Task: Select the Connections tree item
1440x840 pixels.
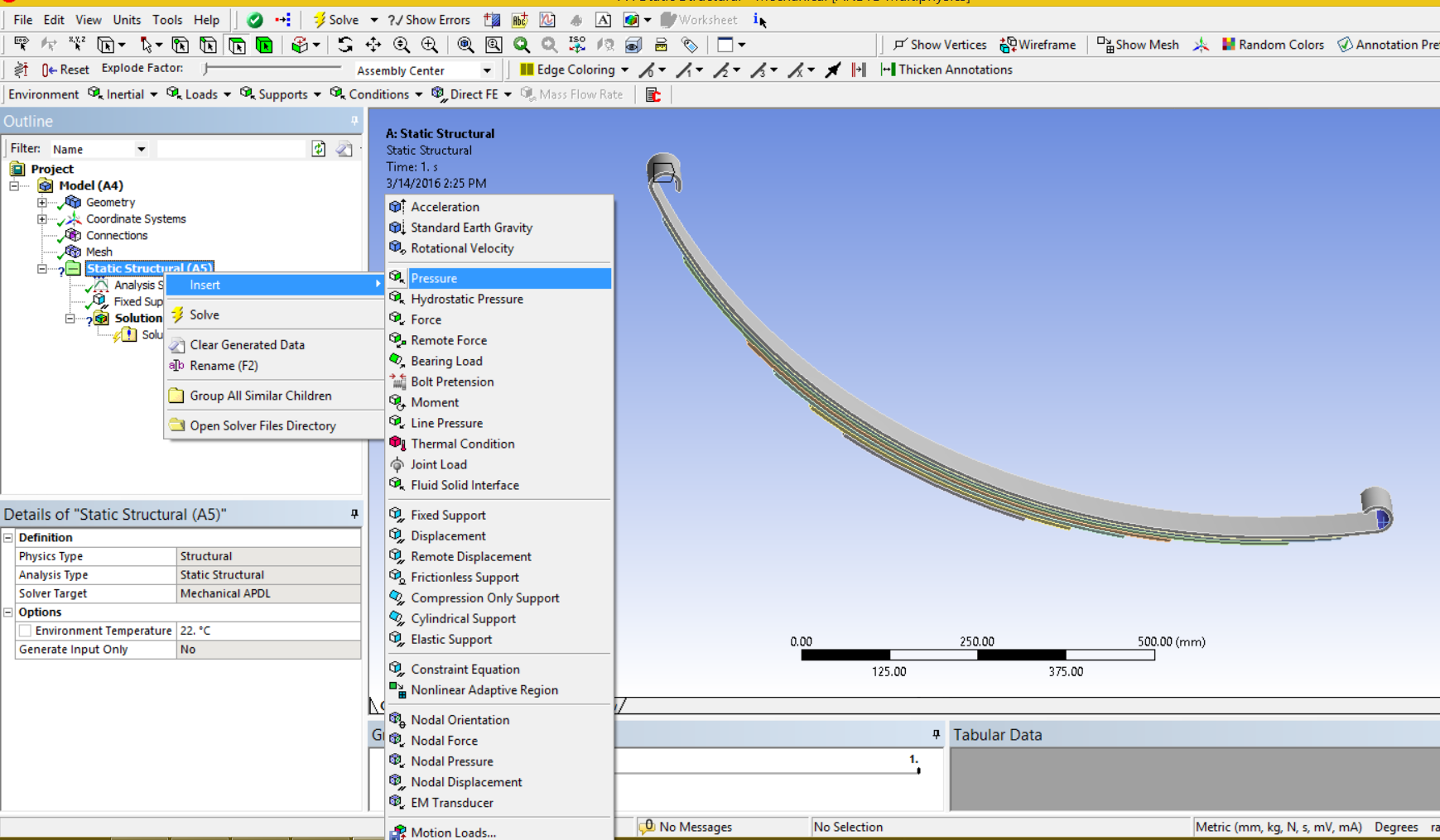Action: 117,235
